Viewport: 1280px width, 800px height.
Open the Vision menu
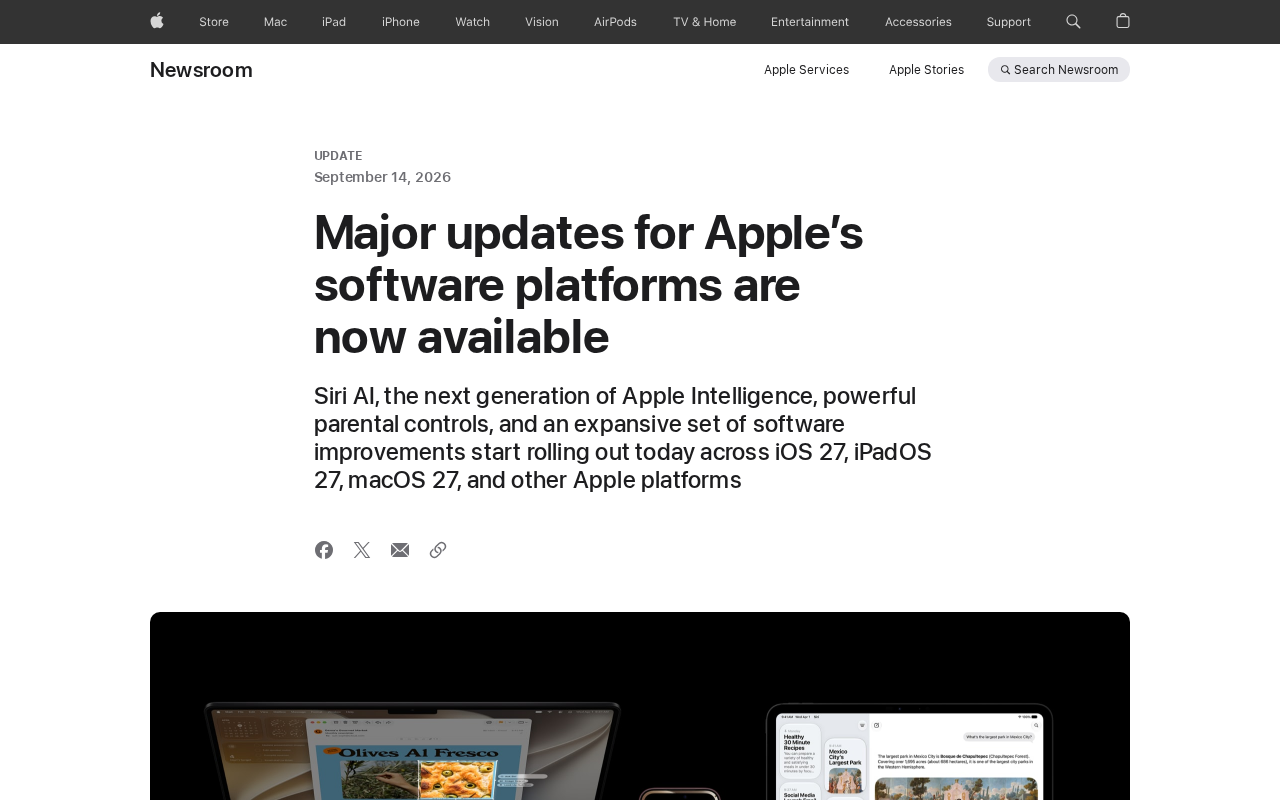click(x=542, y=22)
